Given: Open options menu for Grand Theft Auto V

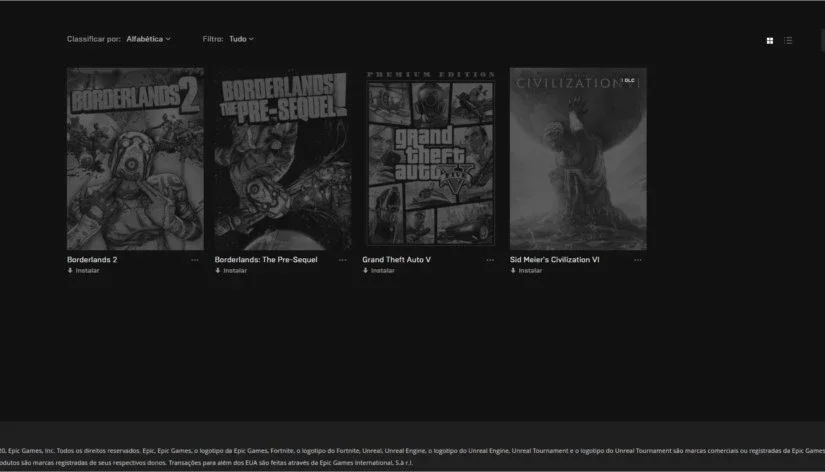Looking at the screenshot, I should pos(490,260).
